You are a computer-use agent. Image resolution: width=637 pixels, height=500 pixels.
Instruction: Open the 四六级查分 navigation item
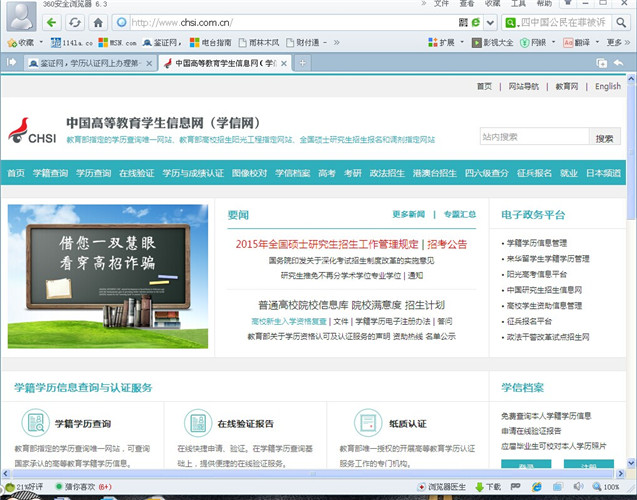coord(486,173)
